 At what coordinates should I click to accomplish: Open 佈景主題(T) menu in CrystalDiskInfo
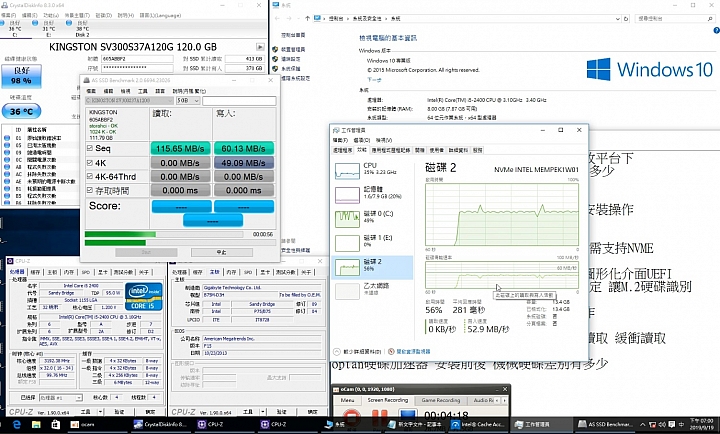click(x=77, y=15)
